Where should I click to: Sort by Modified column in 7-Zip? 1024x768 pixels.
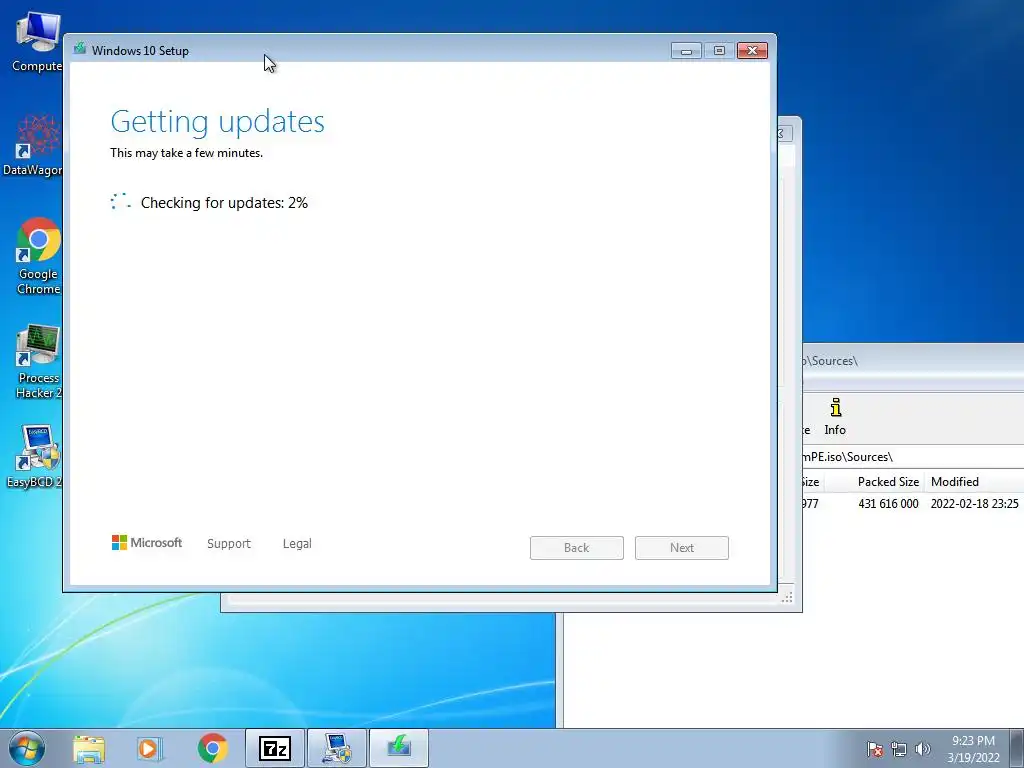(974, 482)
